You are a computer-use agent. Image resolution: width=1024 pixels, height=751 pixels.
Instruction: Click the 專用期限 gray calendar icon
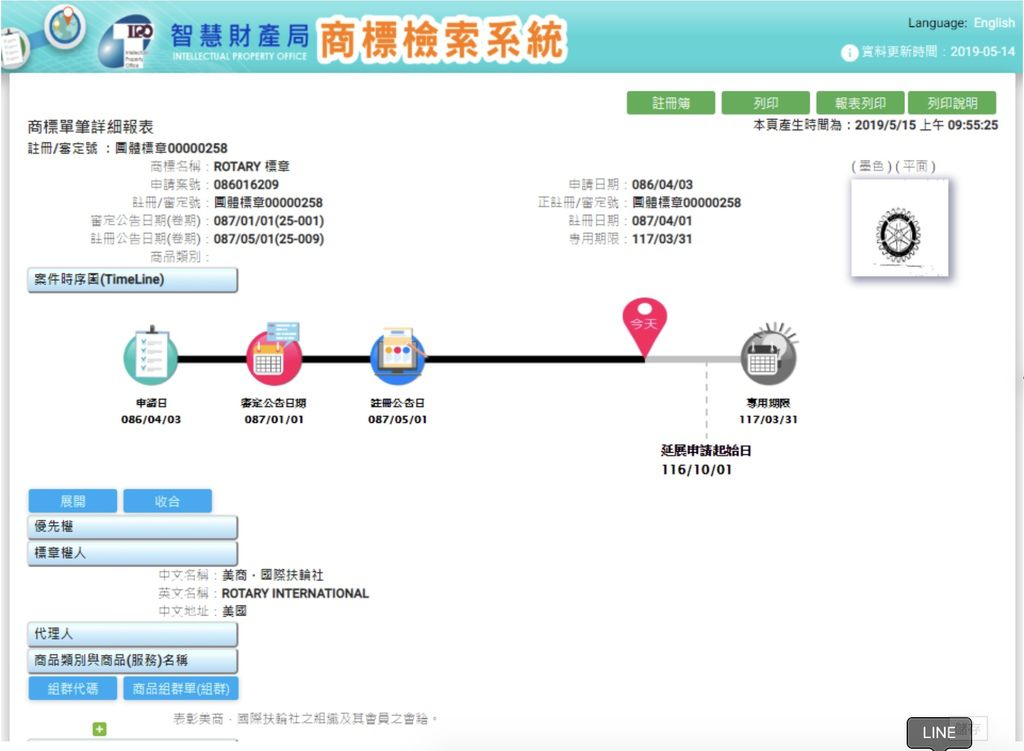point(769,353)
